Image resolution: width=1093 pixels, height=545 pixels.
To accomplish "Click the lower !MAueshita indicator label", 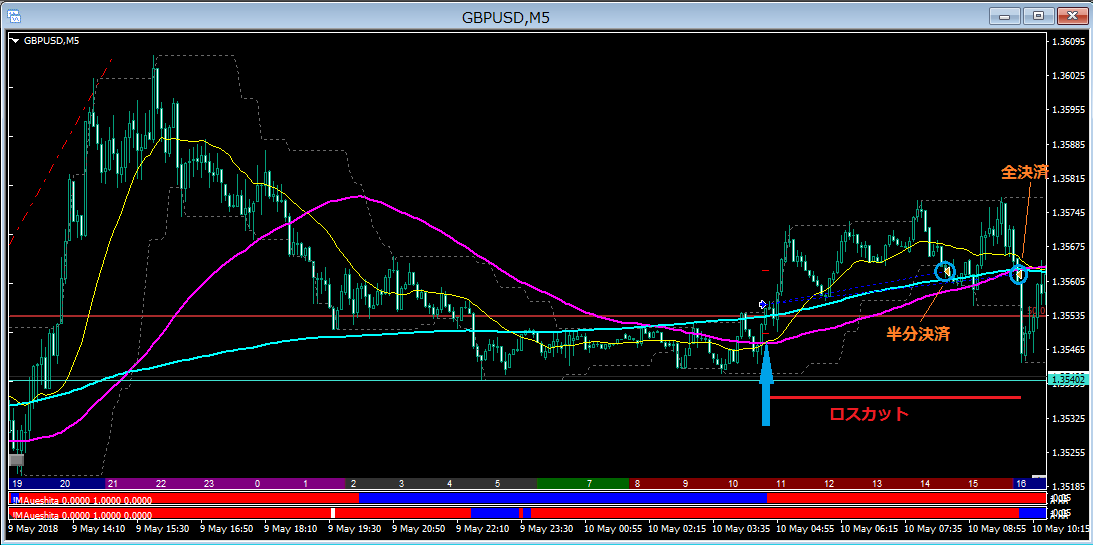I will point(82,514).
